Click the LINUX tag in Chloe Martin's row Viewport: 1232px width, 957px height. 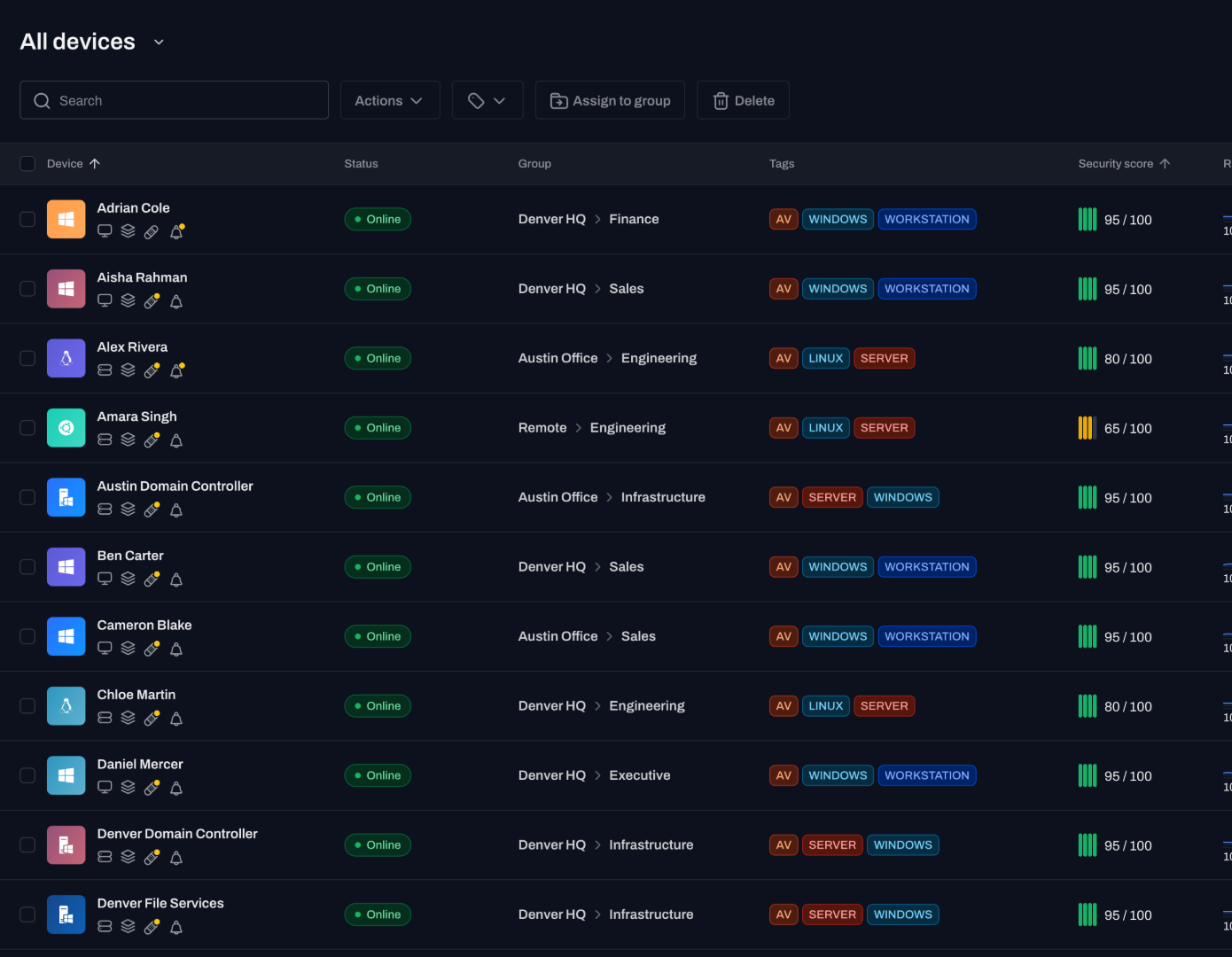click(826, 706)
